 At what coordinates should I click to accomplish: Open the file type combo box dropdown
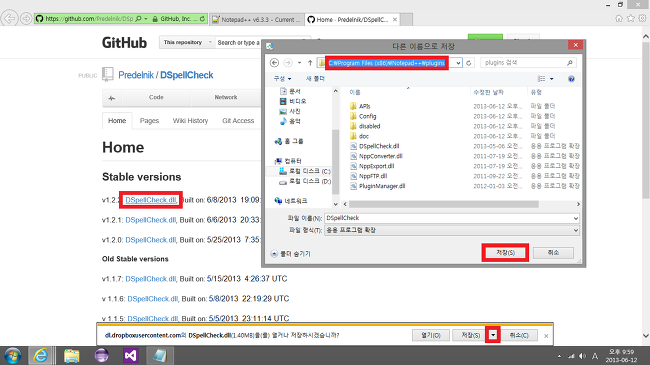[x=576, y=230]
